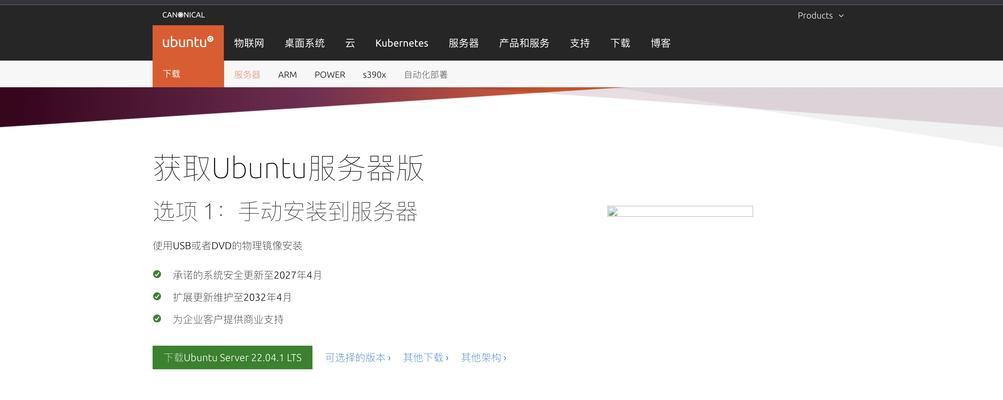This screenshot has height=400, width=1003.
Task: Click the 为企业客户提供商业支持 text
Action: (228, 319)
